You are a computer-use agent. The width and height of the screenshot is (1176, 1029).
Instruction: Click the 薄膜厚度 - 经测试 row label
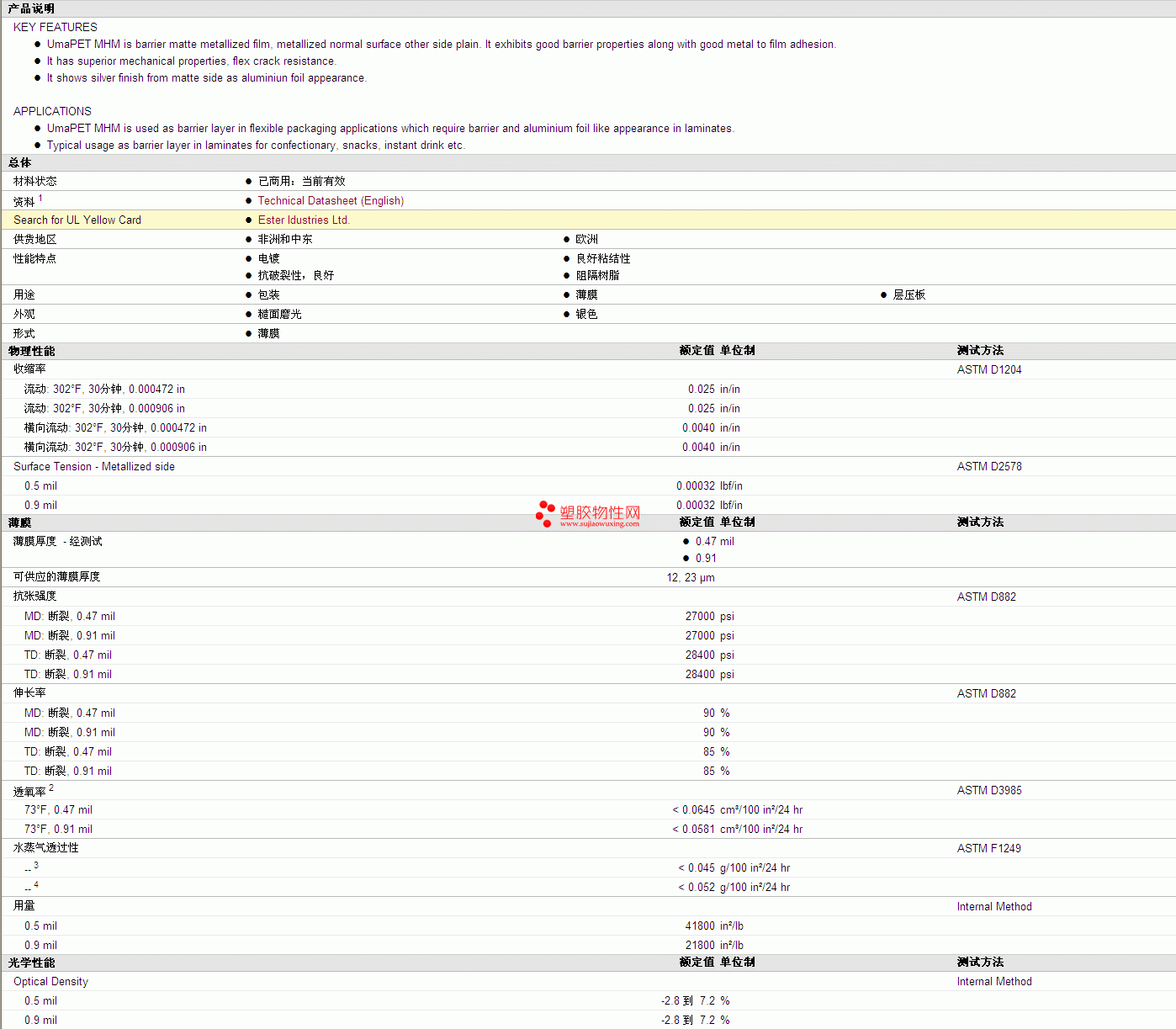coord(58,542)
